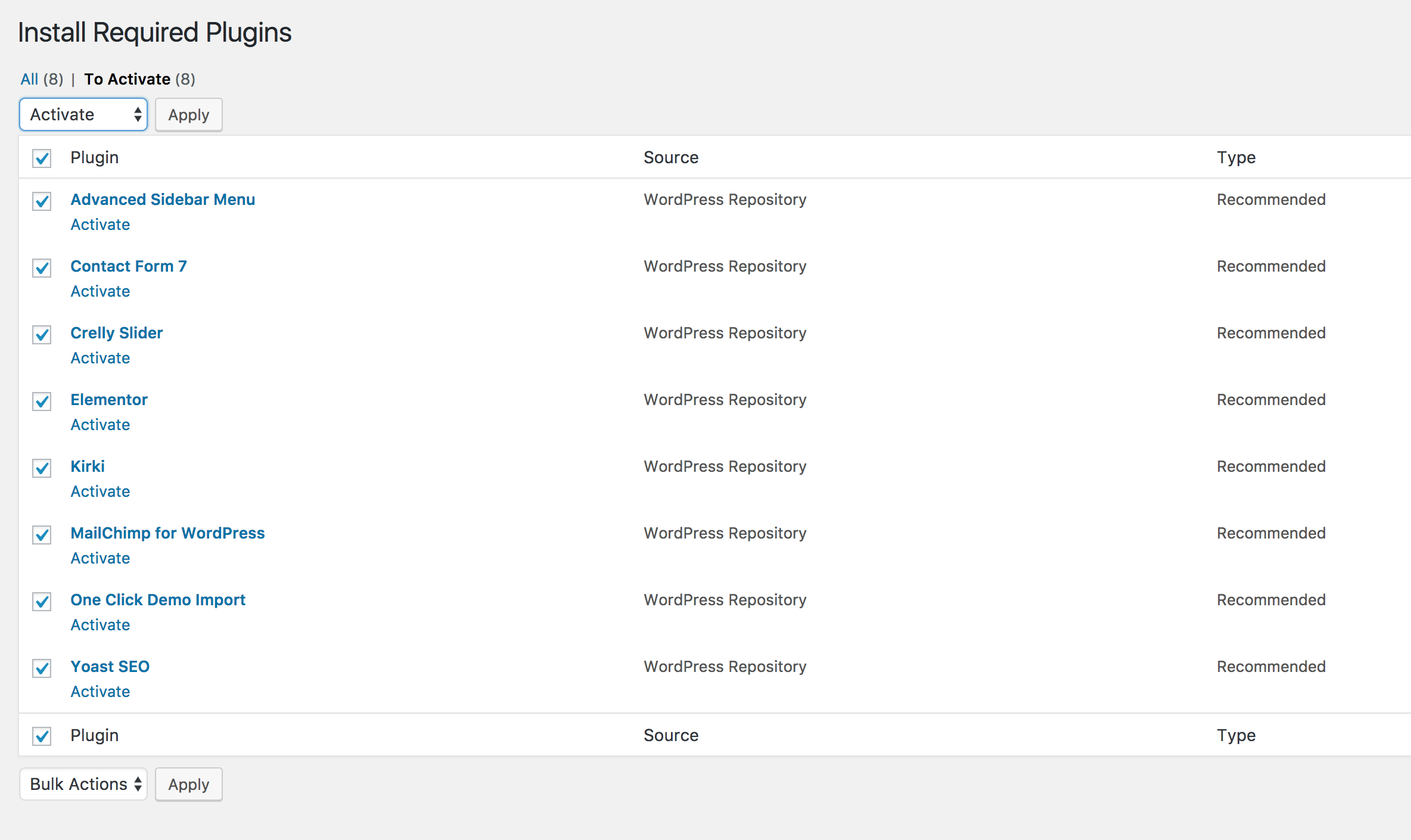Click Activate under Yoast SEO
1411x840 pixels.
tap(100, 692)
